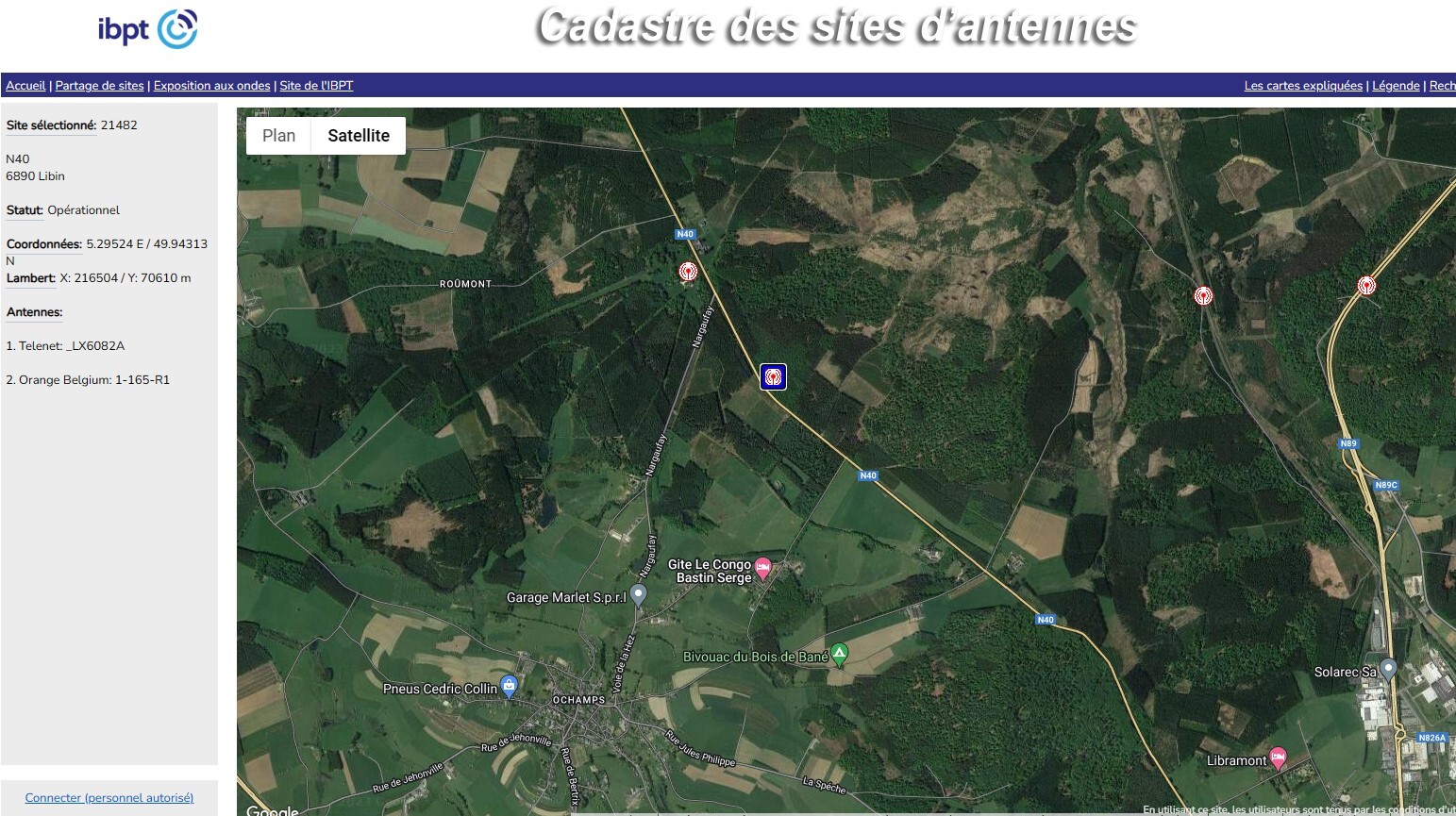Image resolution: width=1456 pixels, height=816 pixels.
Task: Open the antenna marker nearest the N89 interchange
Action: click(1366, 285)
